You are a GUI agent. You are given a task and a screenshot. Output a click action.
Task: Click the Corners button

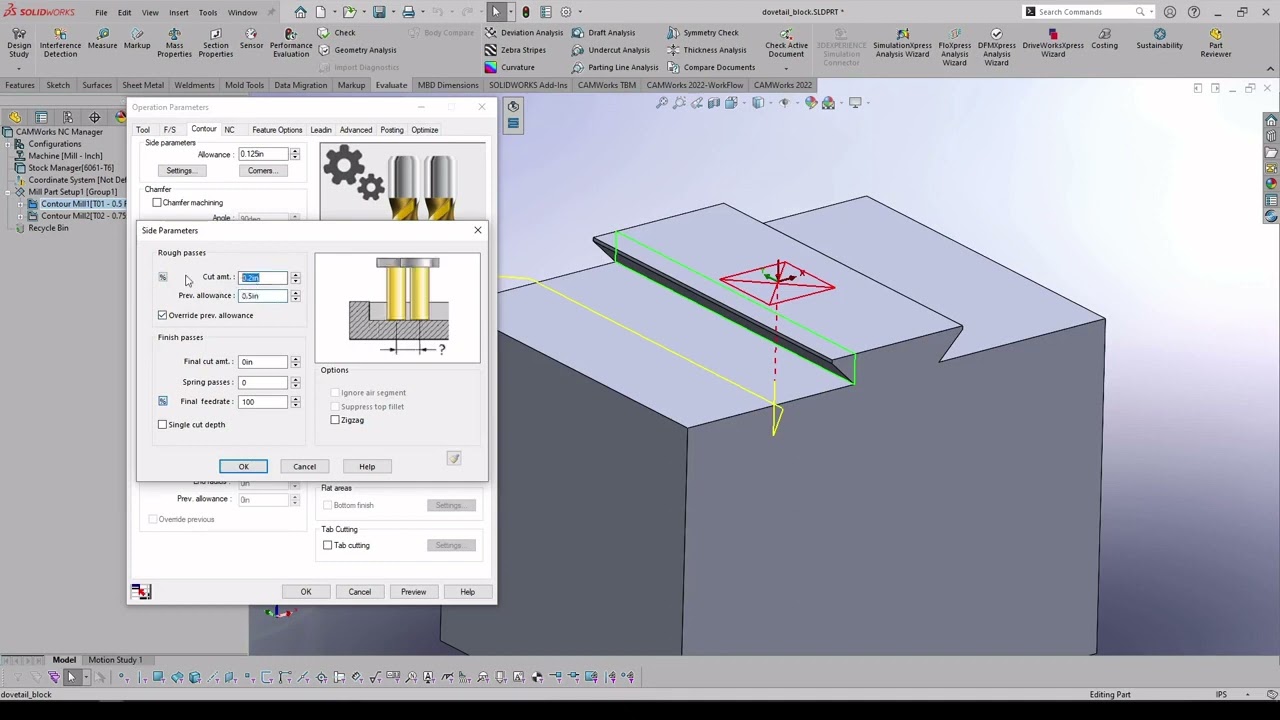click(x=262, y=171)
